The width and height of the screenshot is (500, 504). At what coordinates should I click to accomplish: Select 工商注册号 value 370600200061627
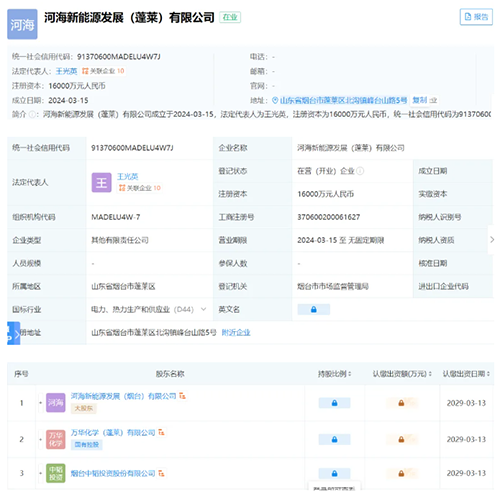(x=329, y=217)
